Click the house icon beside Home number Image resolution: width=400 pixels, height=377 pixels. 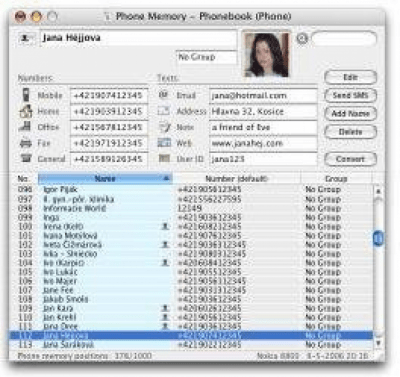26,111
